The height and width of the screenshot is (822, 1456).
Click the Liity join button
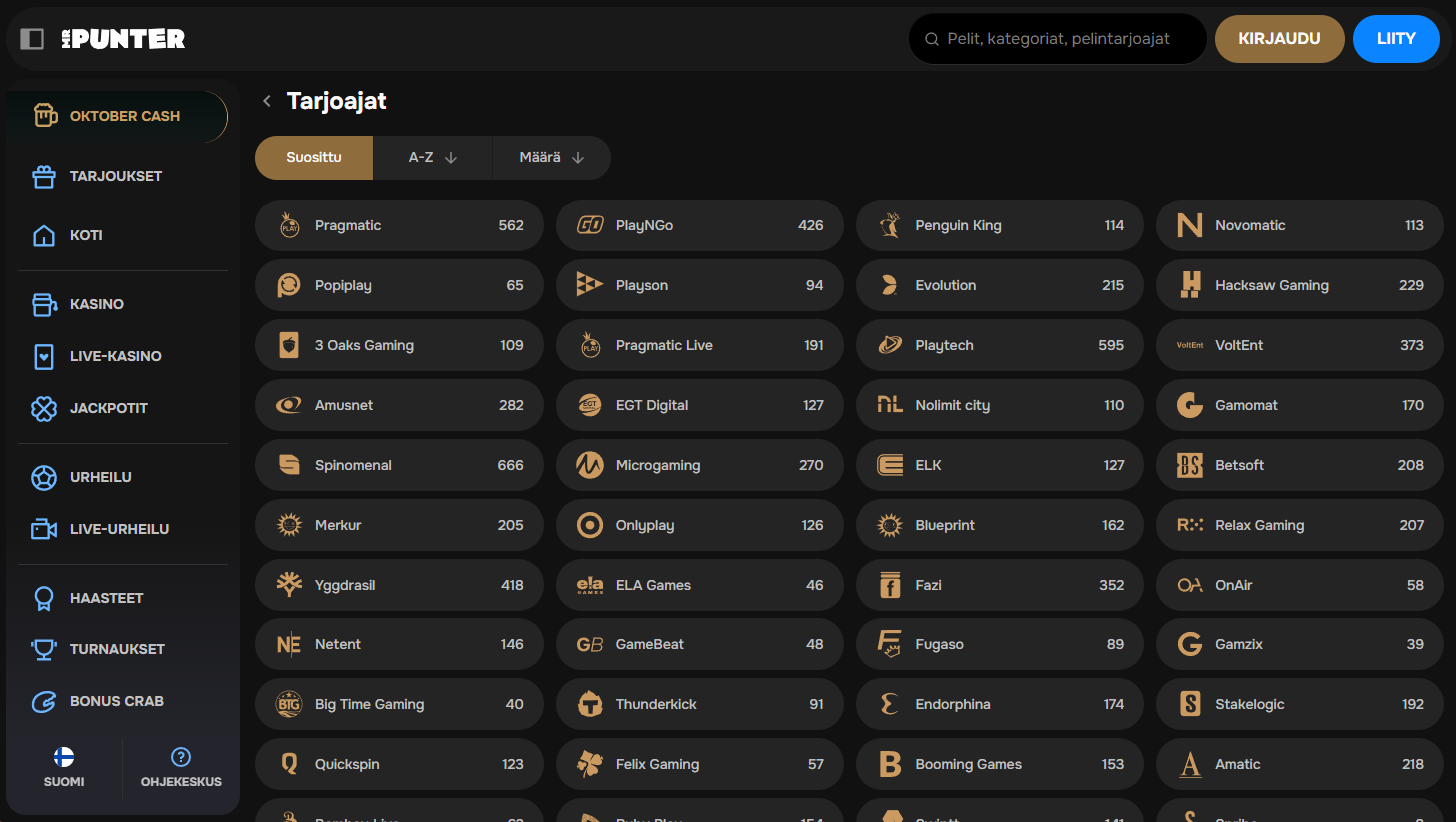(x=1396, y=39)
